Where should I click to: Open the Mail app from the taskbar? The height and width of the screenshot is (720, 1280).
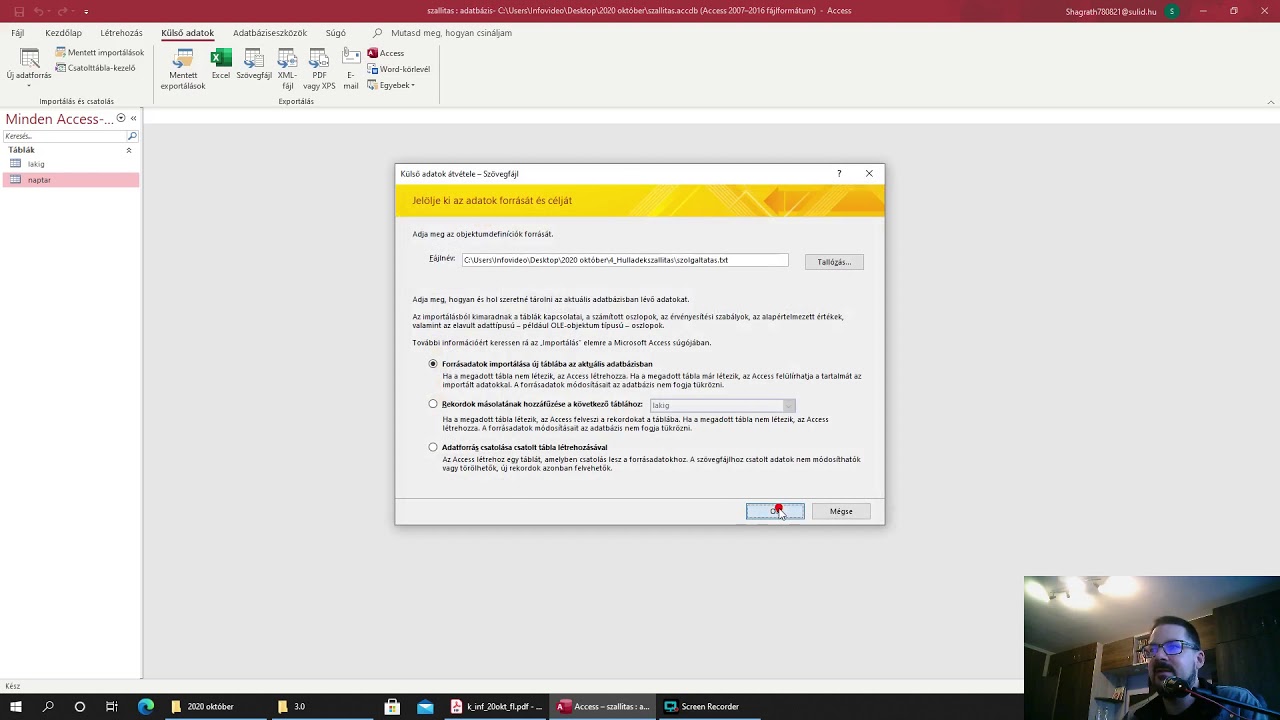(x=425, y=706)
